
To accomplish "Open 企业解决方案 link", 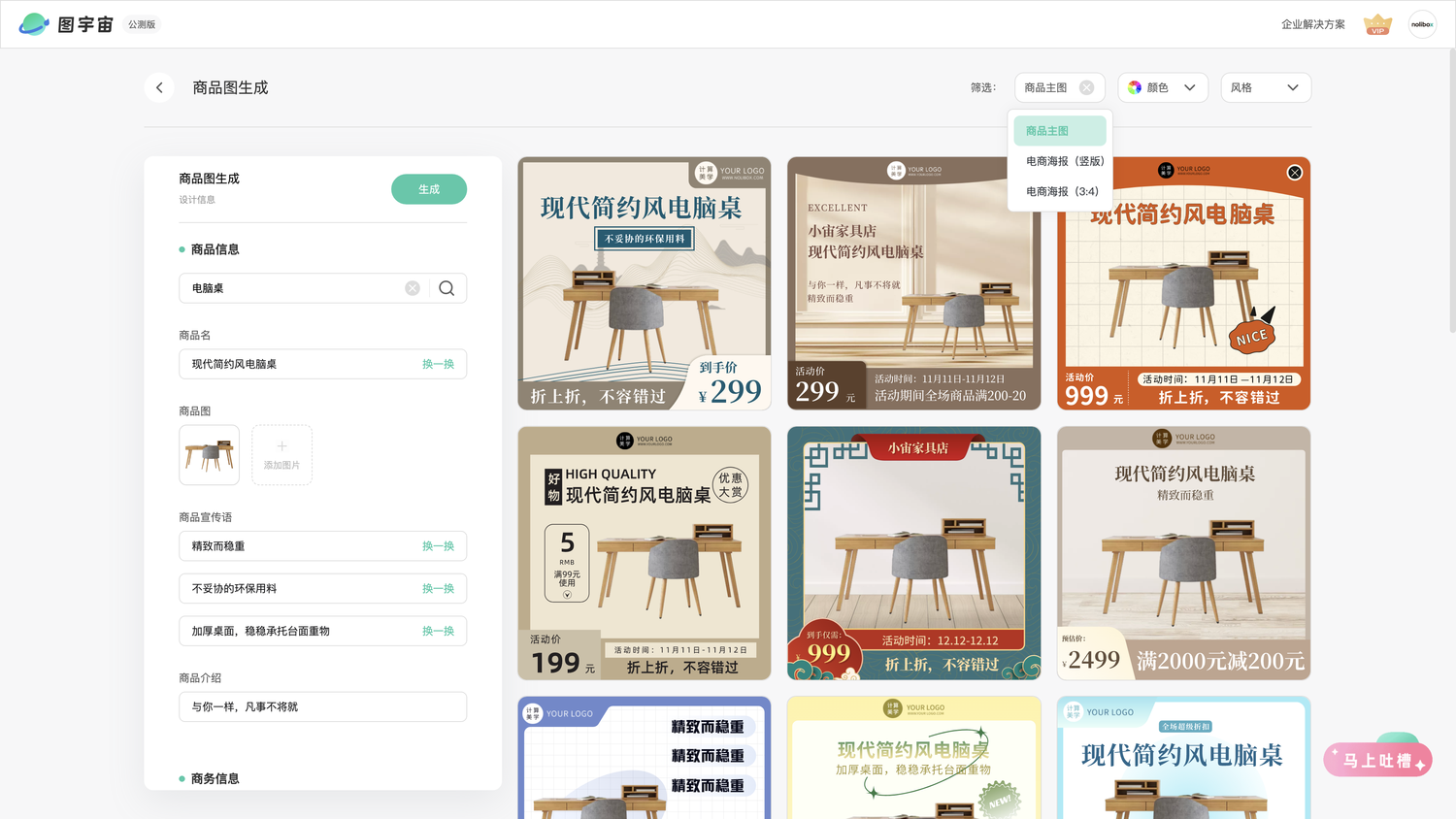I will (1312, 24).
